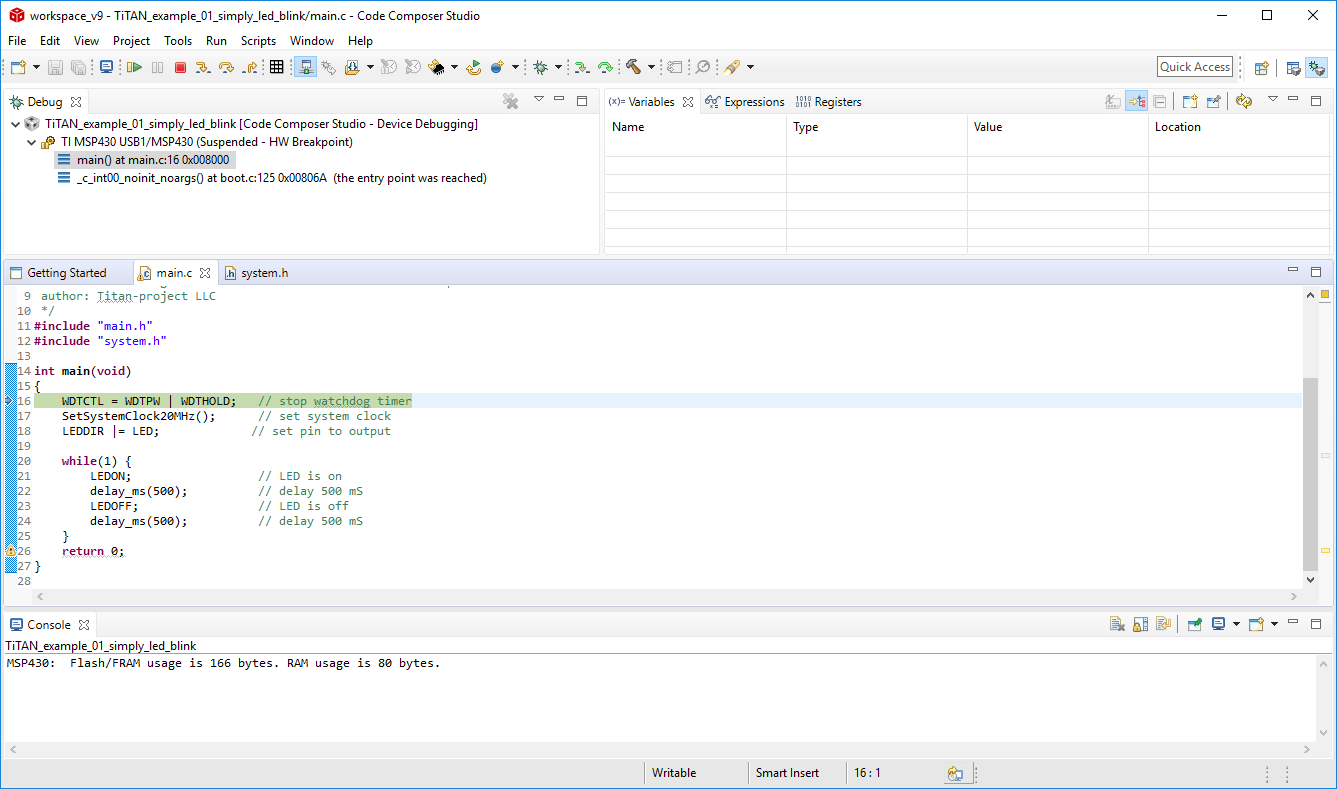Click the Value column header
This screenshot has height=789, width=1337.
click(x=1058, y=127)
